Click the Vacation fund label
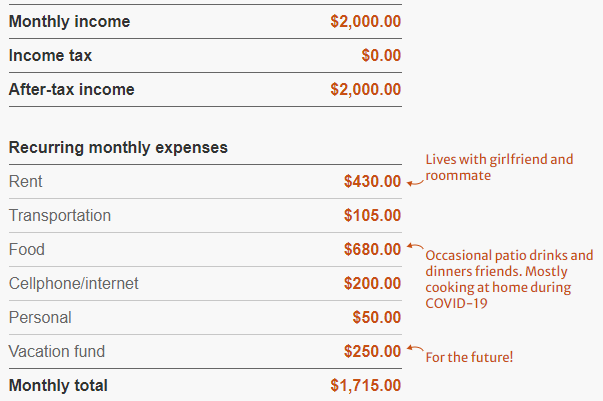 (x=57, y=351)
